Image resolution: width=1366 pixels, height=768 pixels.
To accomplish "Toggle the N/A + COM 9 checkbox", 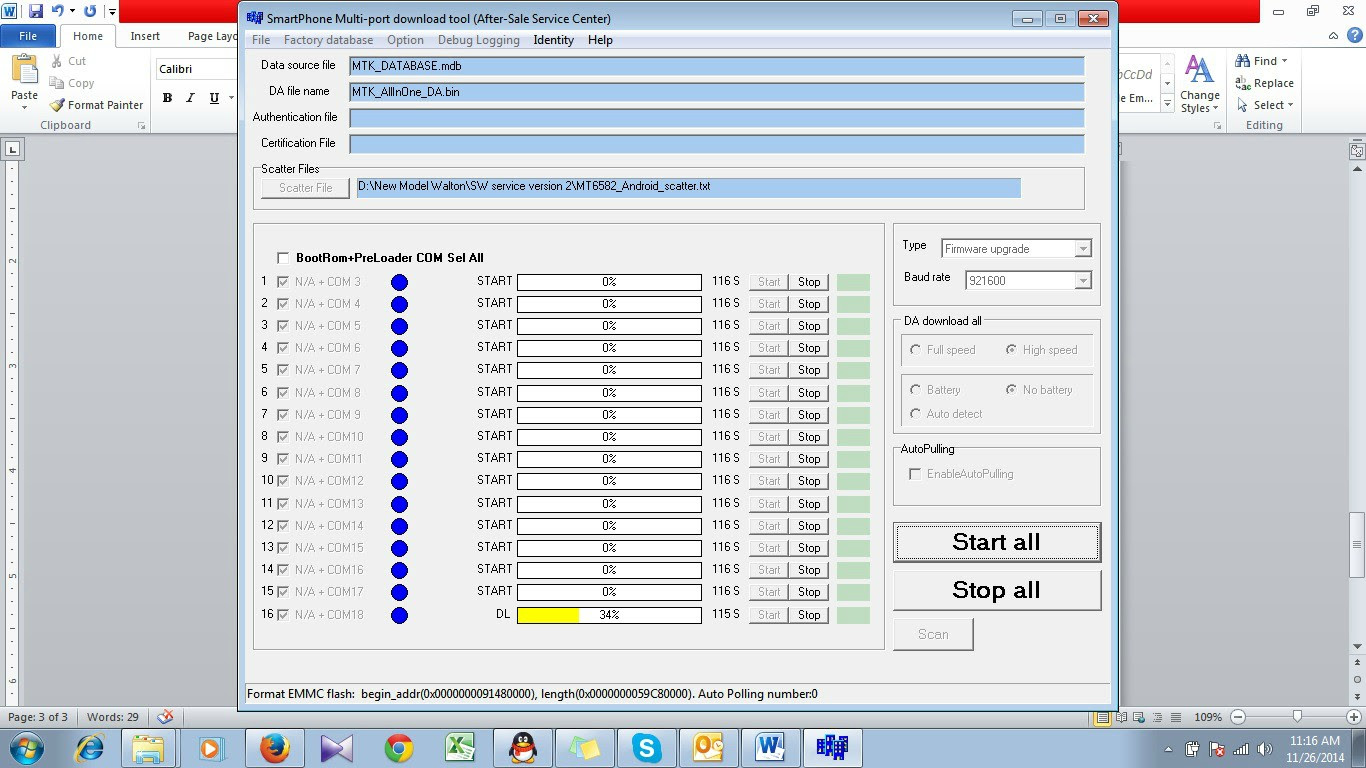I will pos(283,414).
